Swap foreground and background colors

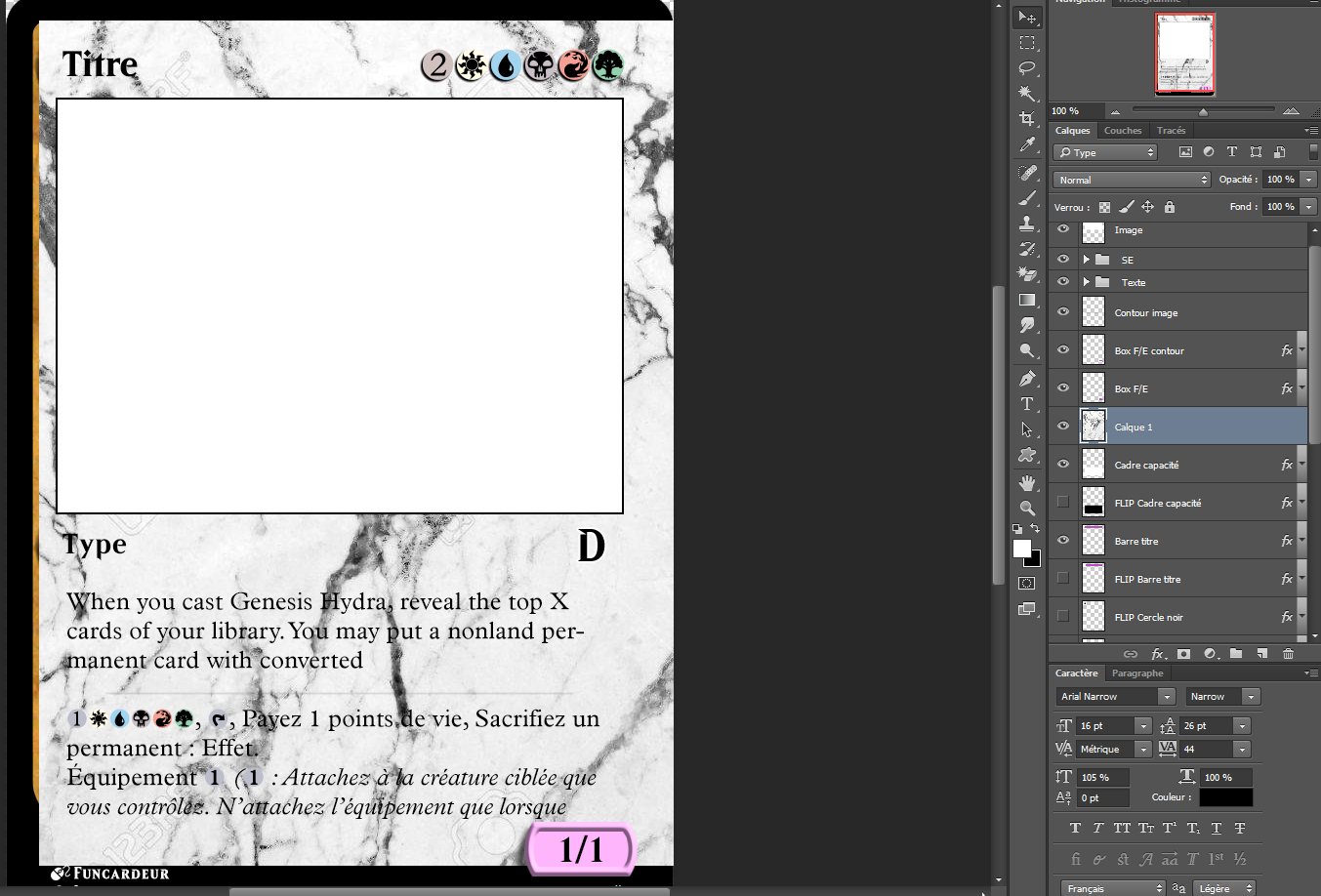(x=1035, y=529)
